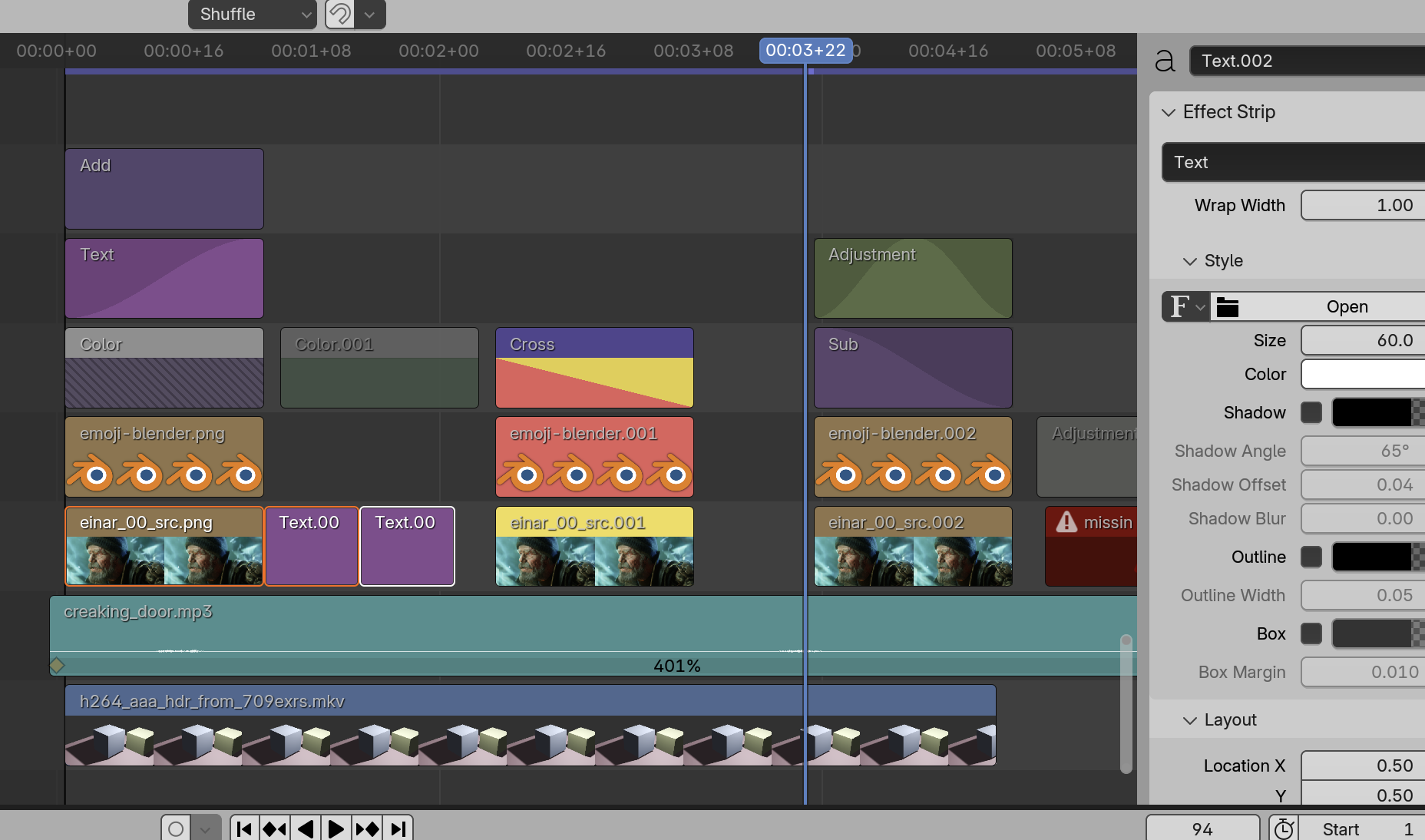Click the Open font folder icon
Viewport: 1425px width, 840px height.
tap(1228, 306)
